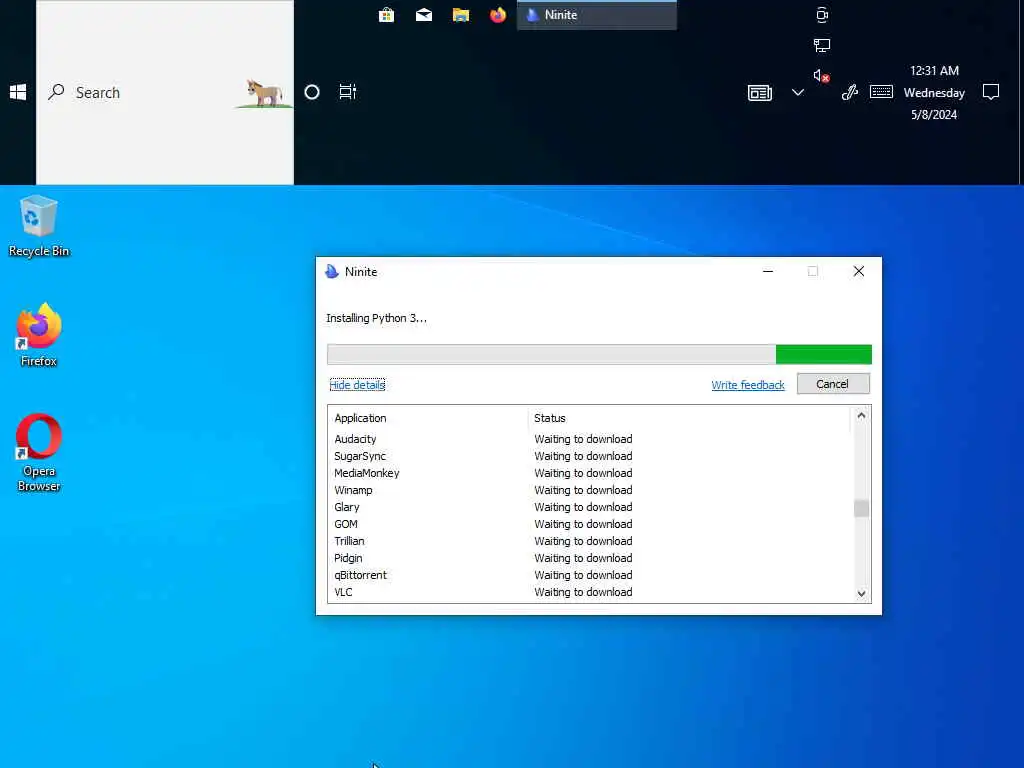Open Windows Ink Workspace pen icon

(x=850, y=92)
